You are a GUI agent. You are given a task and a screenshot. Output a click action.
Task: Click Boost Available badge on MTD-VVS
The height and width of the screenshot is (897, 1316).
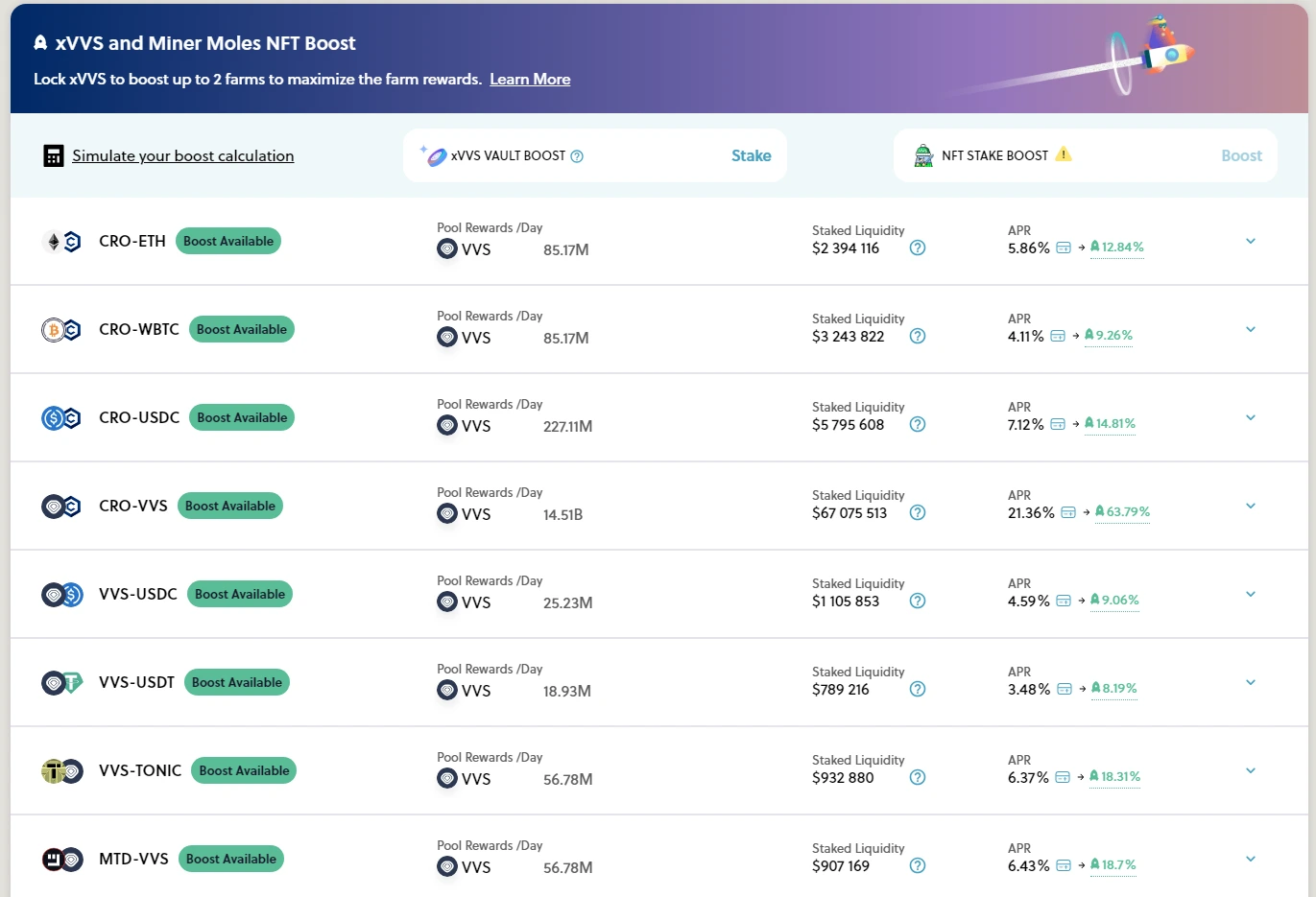pos(231,860)
